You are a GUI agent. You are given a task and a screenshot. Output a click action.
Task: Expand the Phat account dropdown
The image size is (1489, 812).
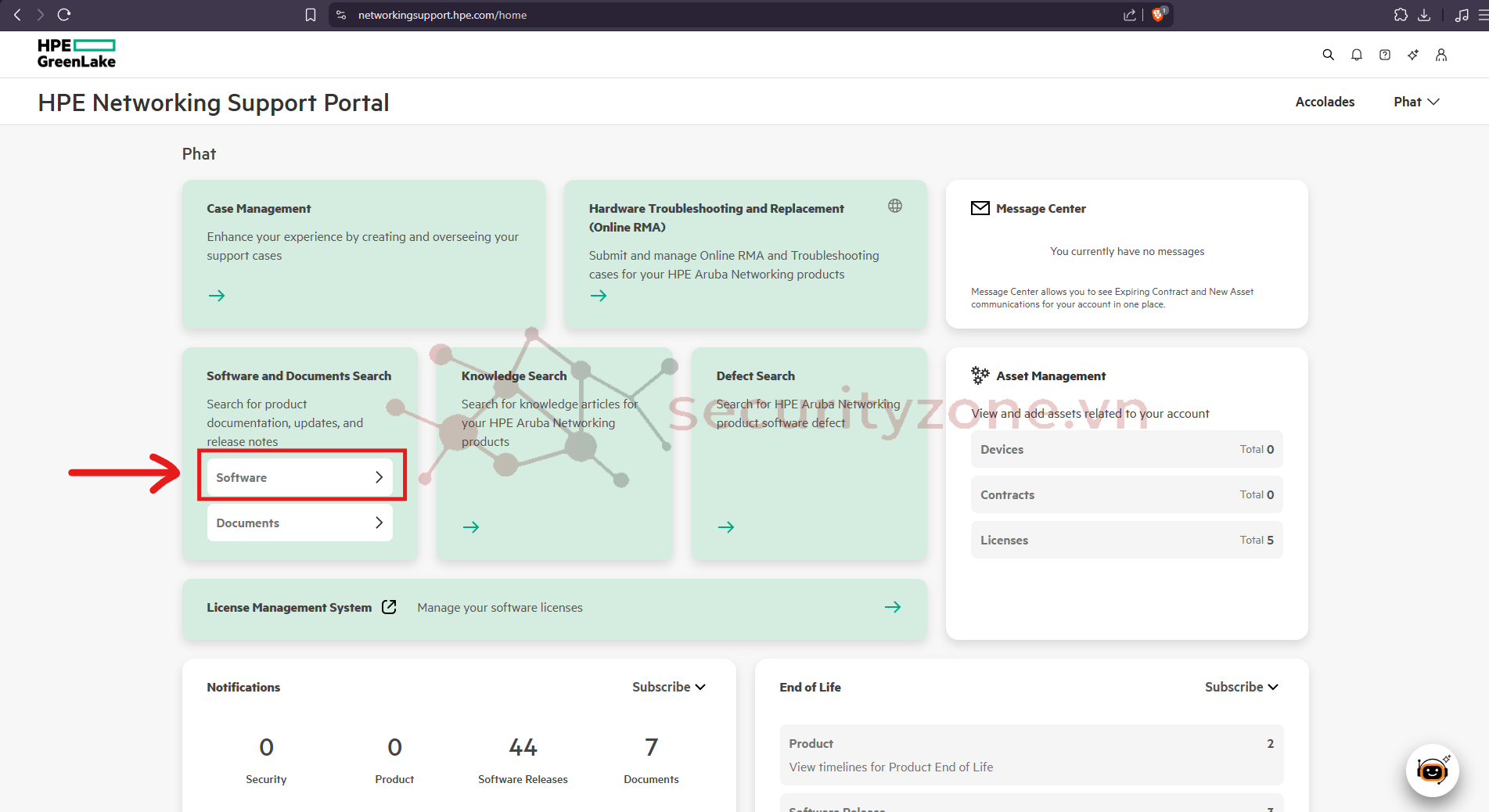[x=1415, y=101]
